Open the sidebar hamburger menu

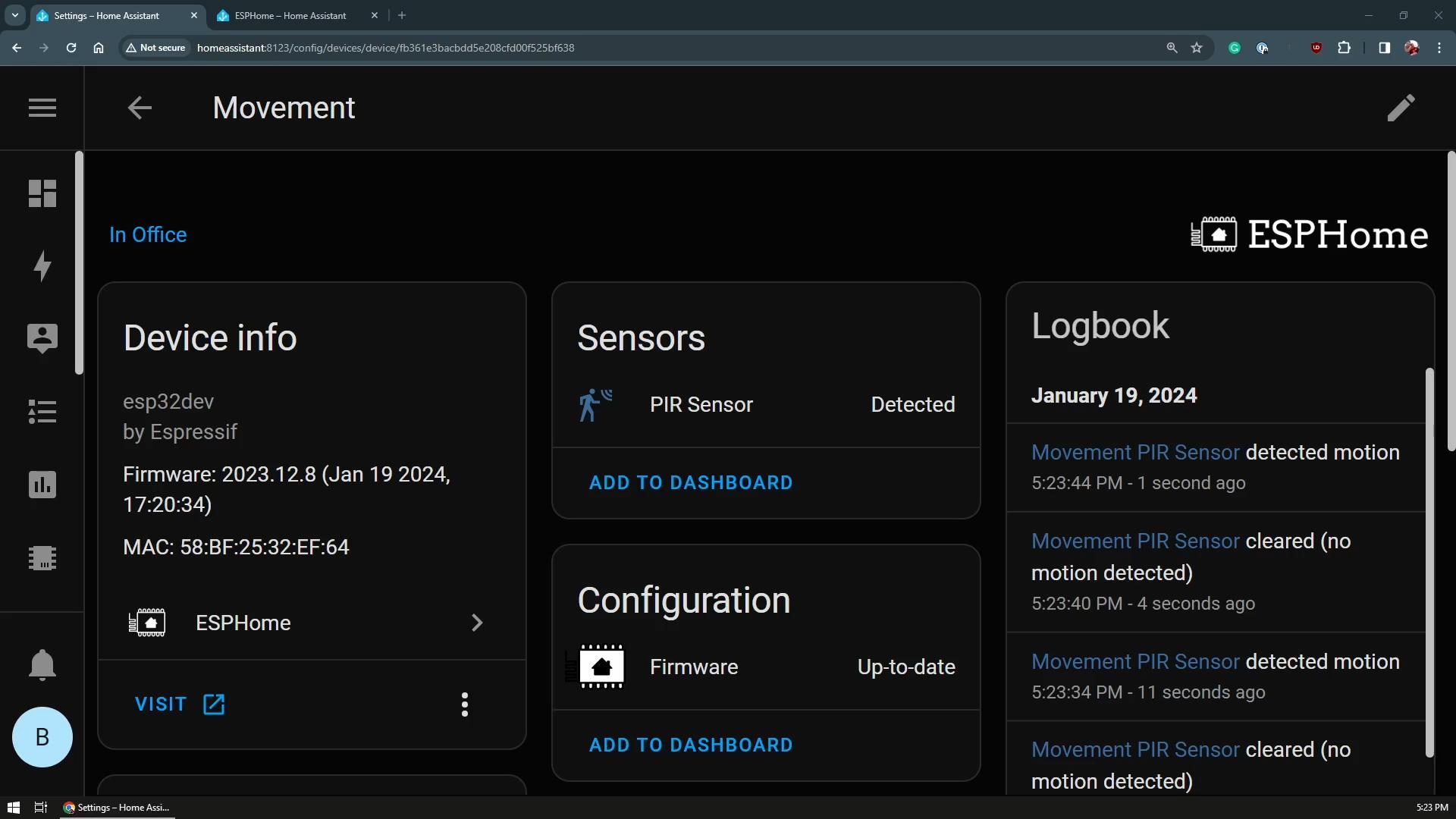point(42,108)
